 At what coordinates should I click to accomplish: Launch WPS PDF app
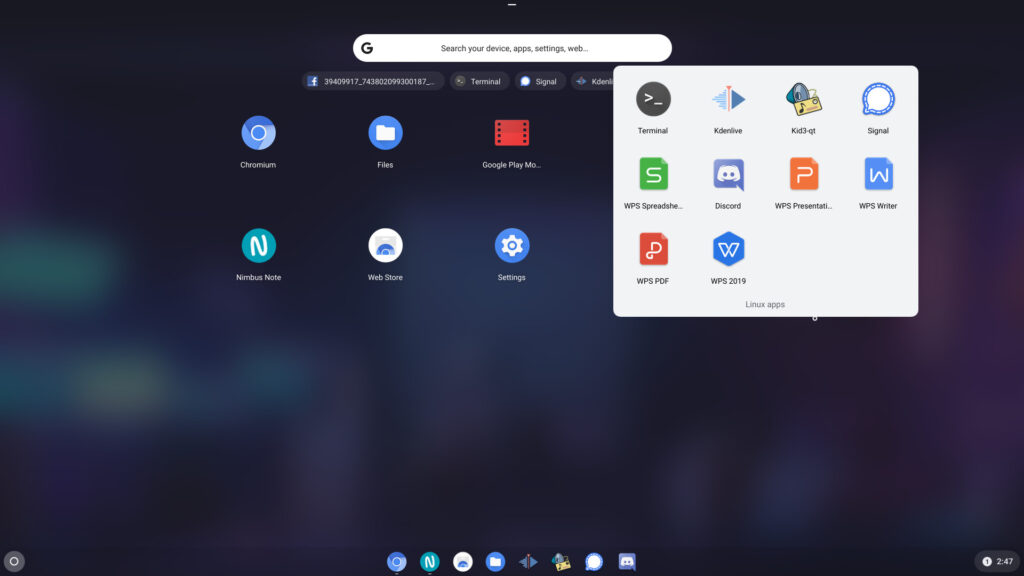click(653, 249)
